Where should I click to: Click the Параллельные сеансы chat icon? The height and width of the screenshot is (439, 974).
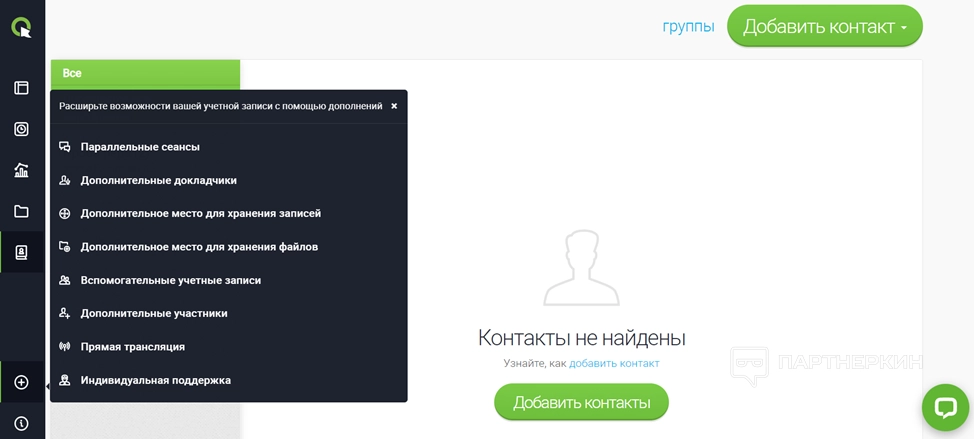(x=65, y=147)
